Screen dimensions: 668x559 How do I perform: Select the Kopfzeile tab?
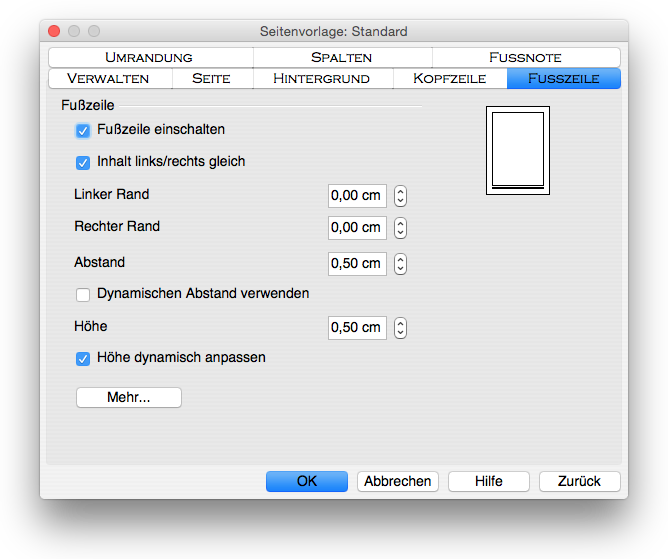[x=449, y=78]
